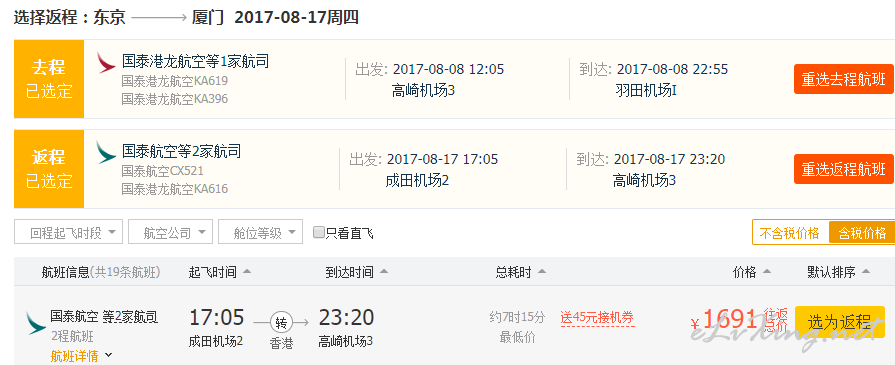Switch to 不含税价格 price display
This screenshot has width=895, height=365.
[x=791, y=232]
